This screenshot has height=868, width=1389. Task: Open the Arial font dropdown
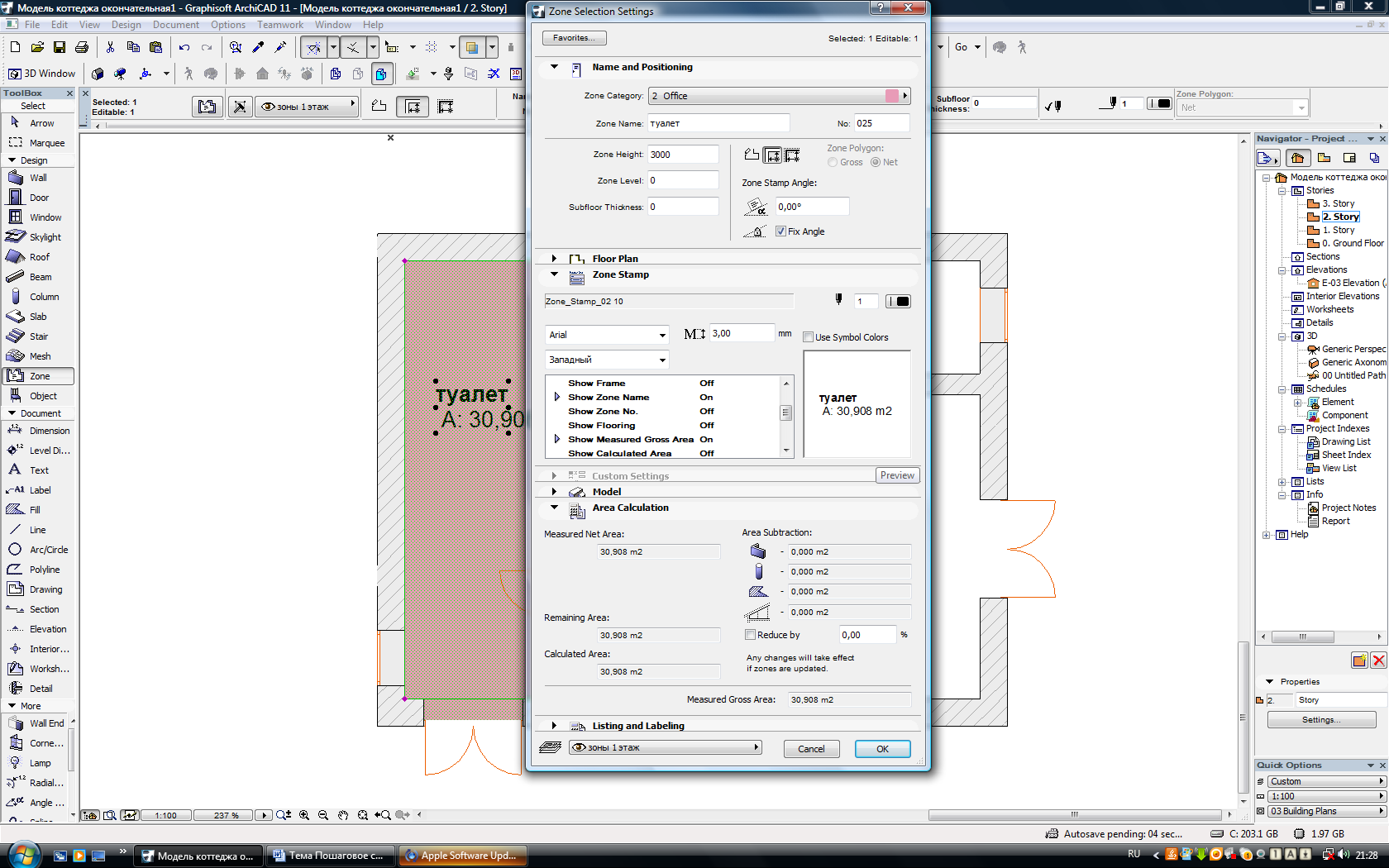tap(607, 335)
